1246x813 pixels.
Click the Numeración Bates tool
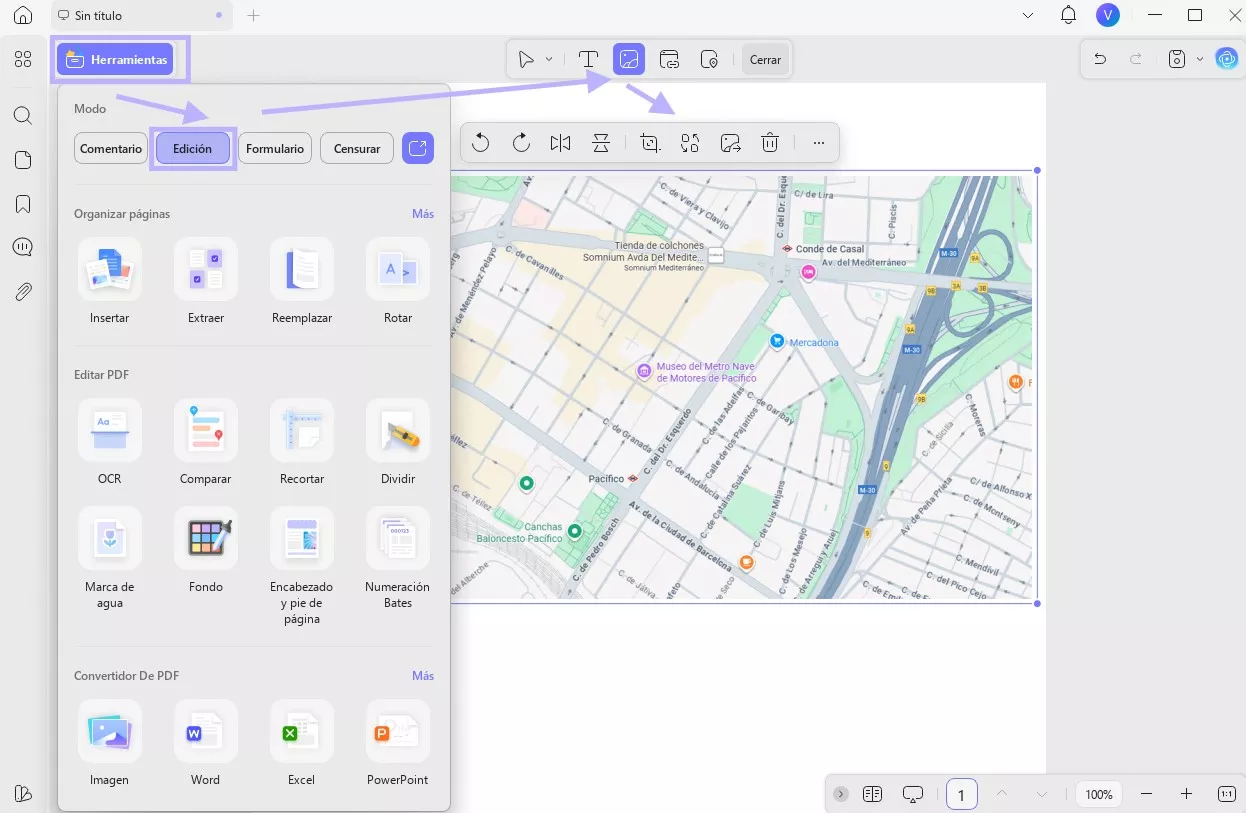coord(398,559)
